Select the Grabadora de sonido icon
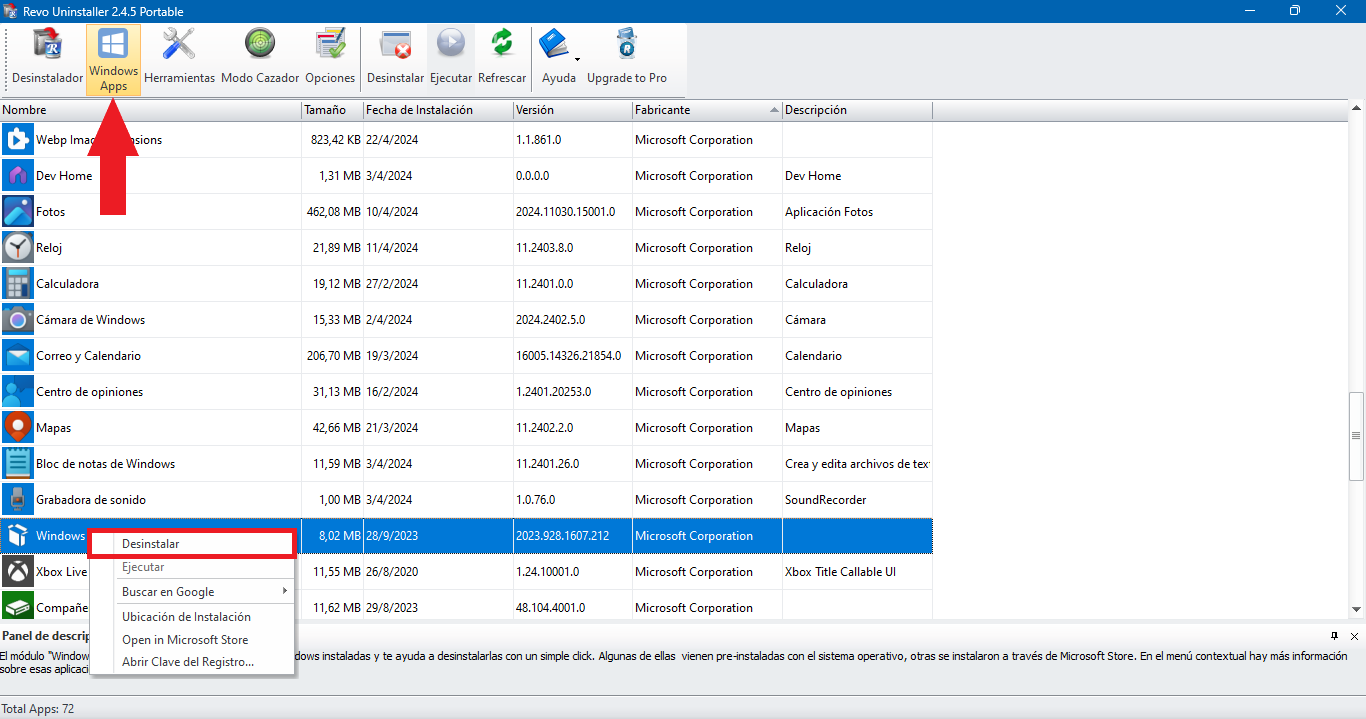The width and height of the screenshot is (1366, 719). tap(18, 500)
